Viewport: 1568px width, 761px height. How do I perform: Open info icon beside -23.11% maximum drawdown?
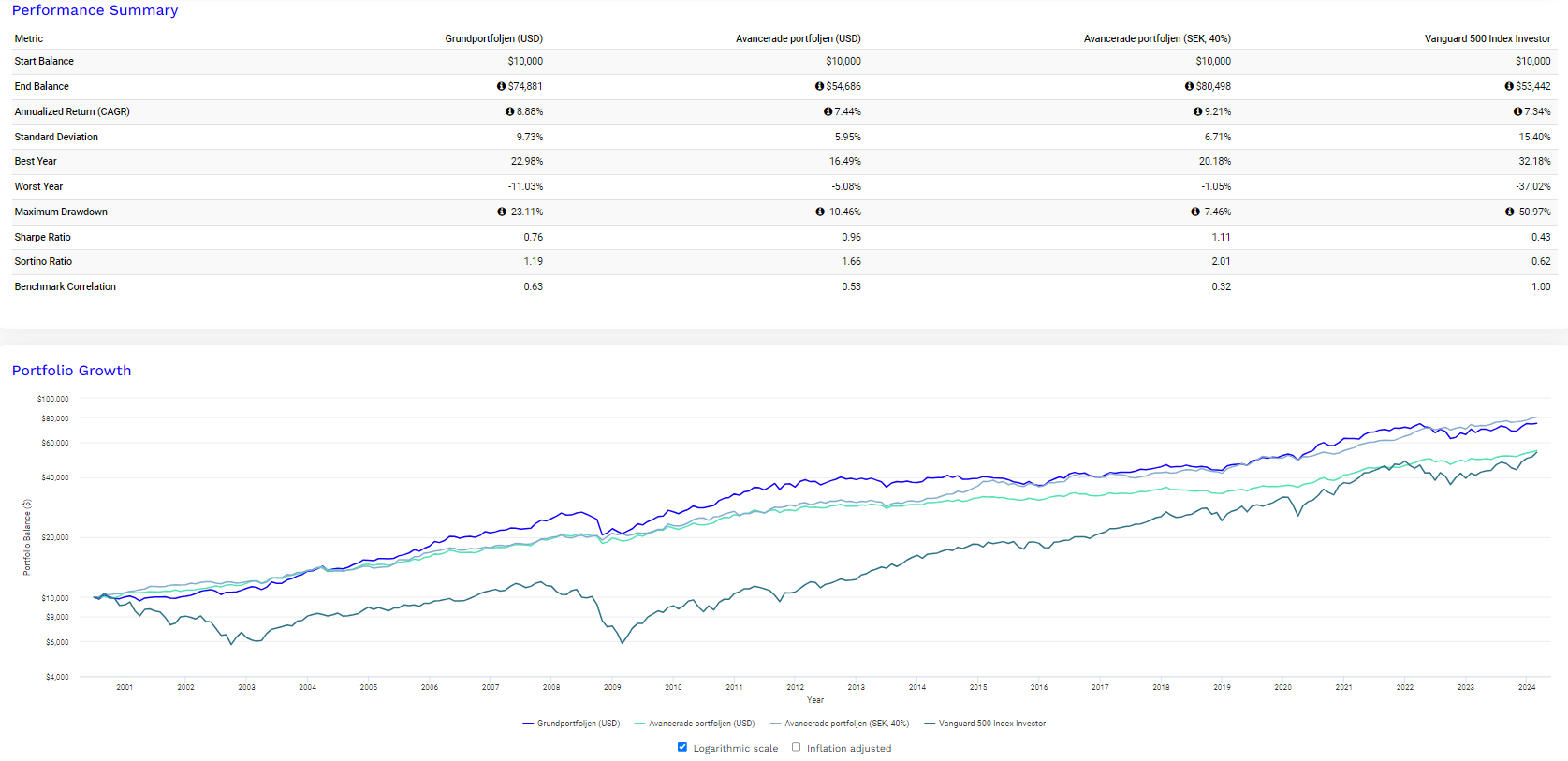(502, 212)
